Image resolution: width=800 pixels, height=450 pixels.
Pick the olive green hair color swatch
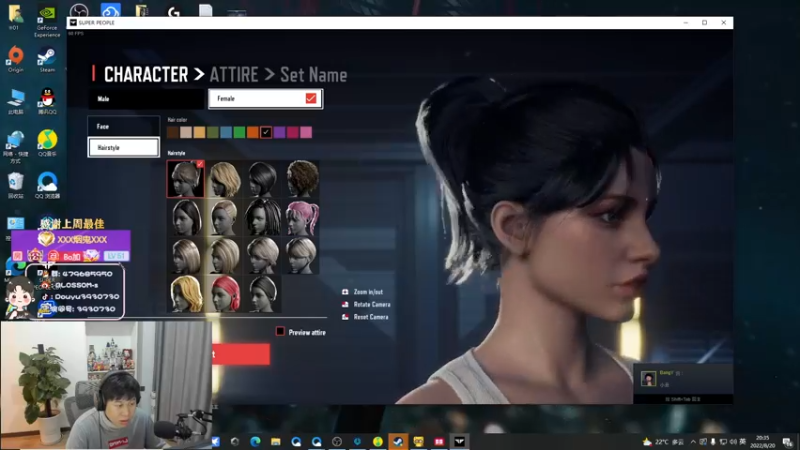[212, 133]
